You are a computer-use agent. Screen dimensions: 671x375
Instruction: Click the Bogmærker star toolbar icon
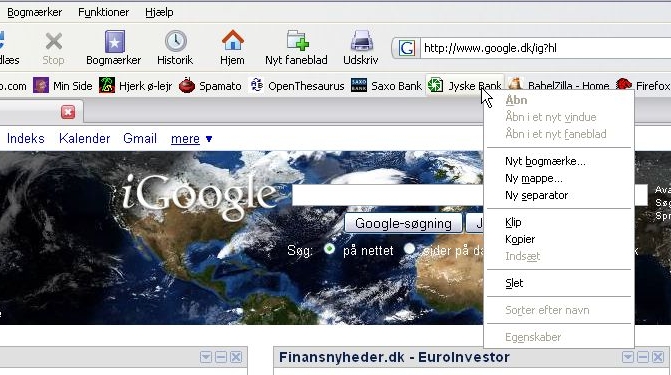click(115, 42)
